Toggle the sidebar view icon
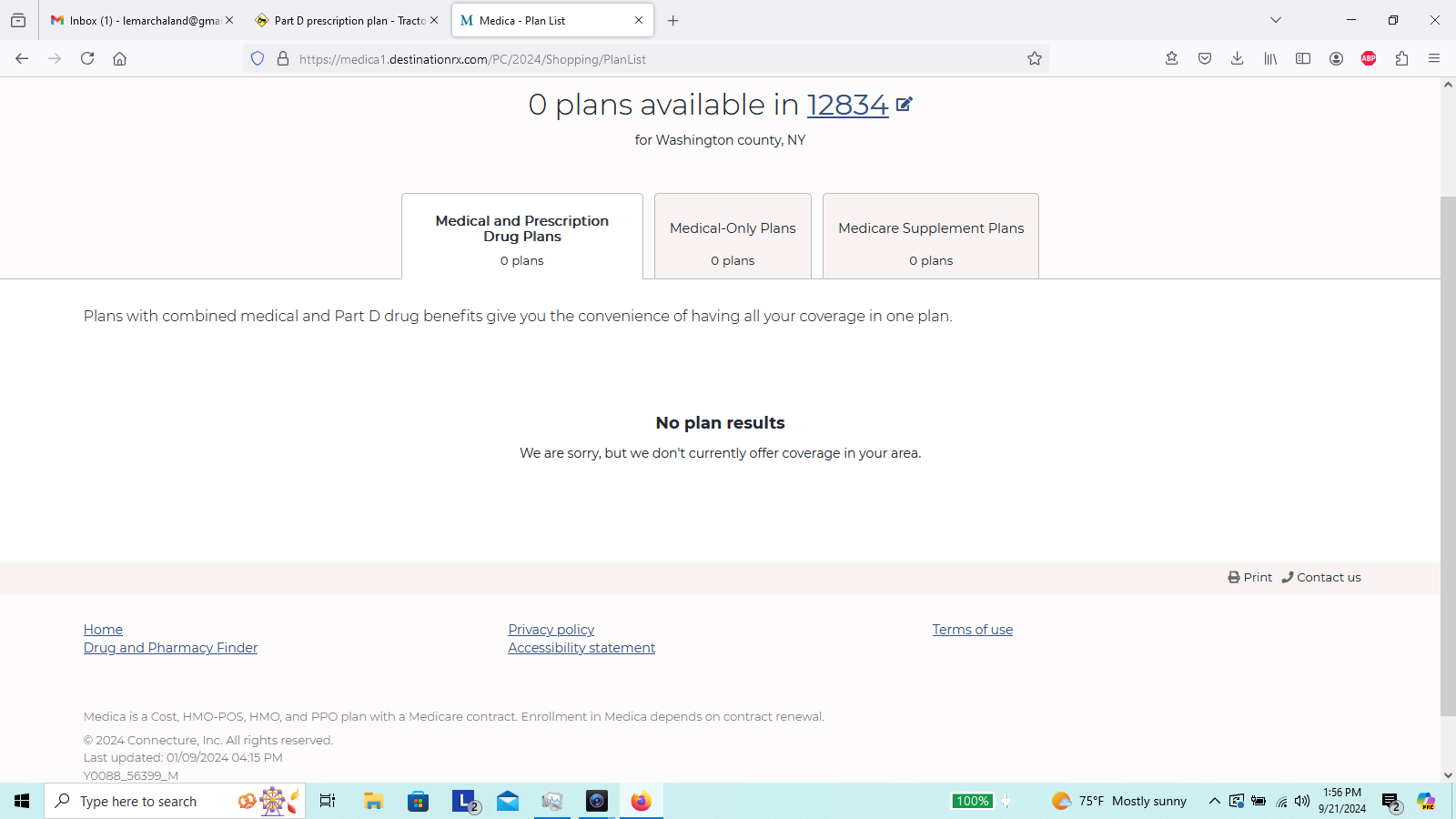This screenshot has height=819, width=1456. [1303, 59]
